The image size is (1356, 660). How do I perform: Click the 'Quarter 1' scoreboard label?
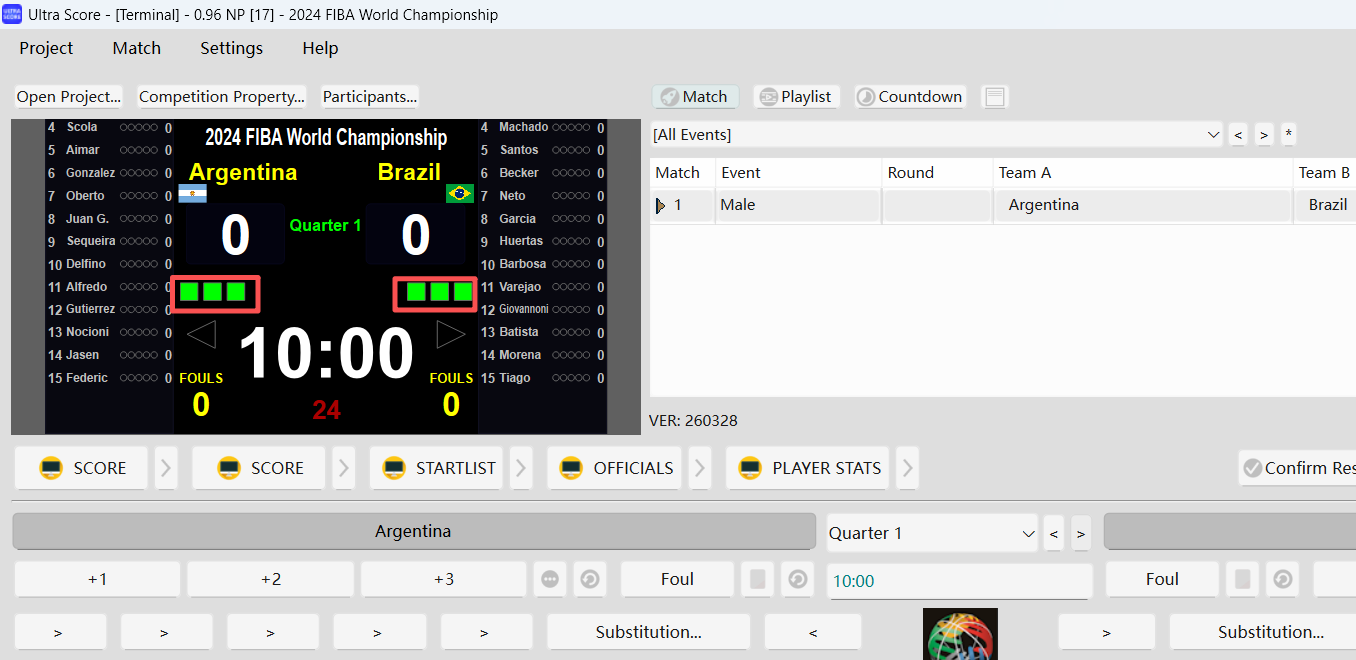[x=325, y=226]
